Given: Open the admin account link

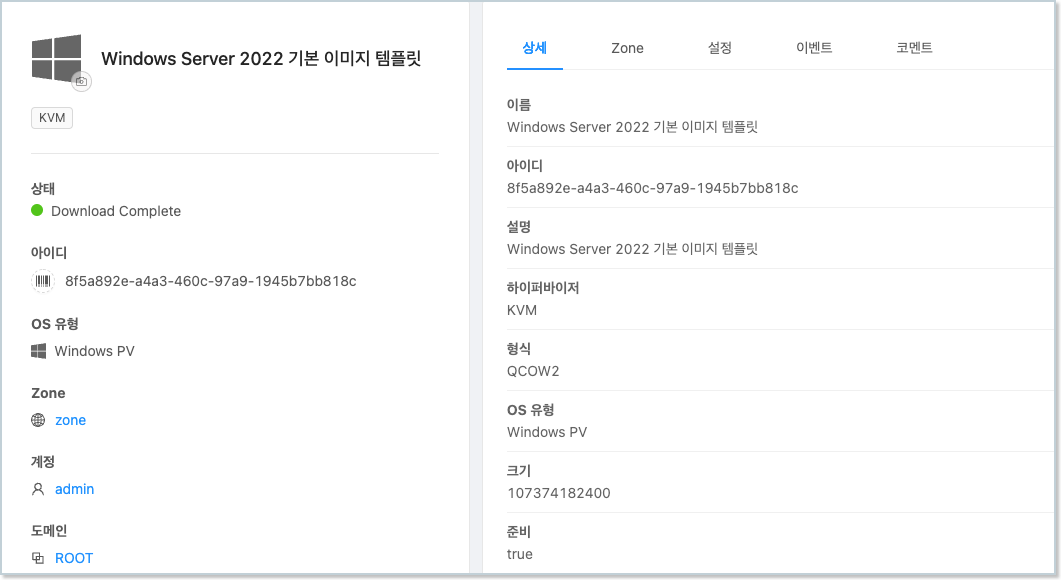Looking at the screenshot, I should 74,489.
